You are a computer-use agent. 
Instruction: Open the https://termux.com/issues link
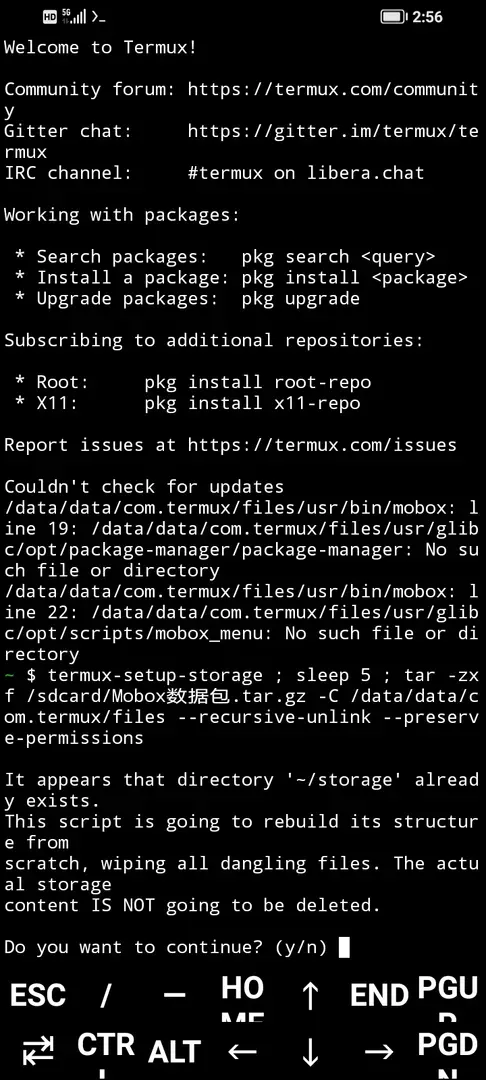coord(322,445)
